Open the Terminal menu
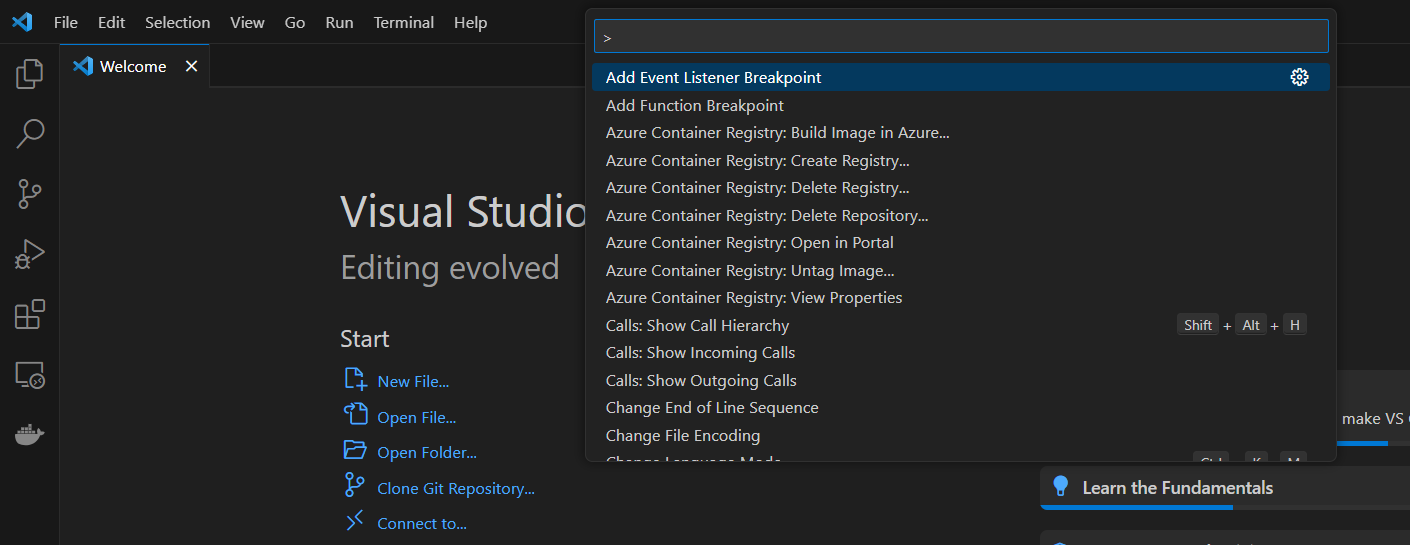The height and width of the screenshot is (545, 1410). (405, 22)
